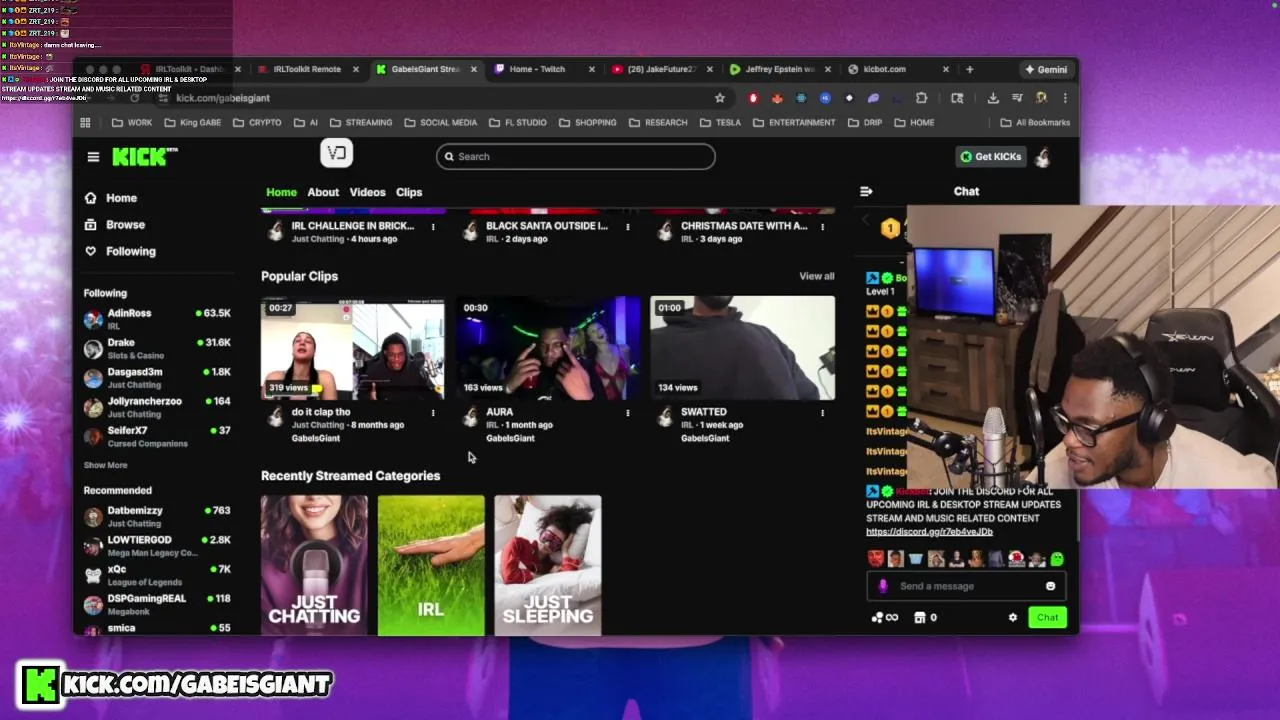This screenshot has height=720, width=1280.
Task: Open options menu for SWATTED clip
Action: 822,412
